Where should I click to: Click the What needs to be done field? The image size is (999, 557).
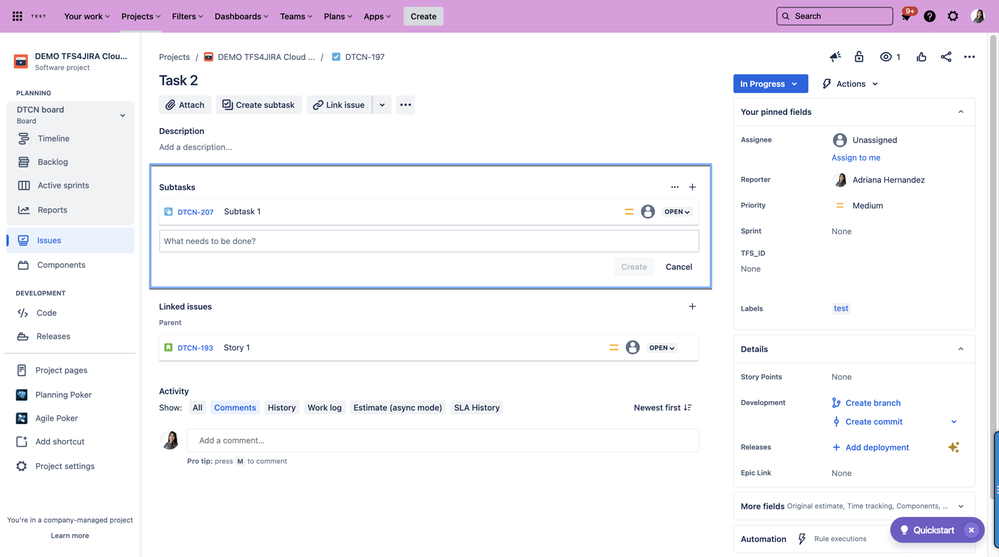click(x=429, y=241)
